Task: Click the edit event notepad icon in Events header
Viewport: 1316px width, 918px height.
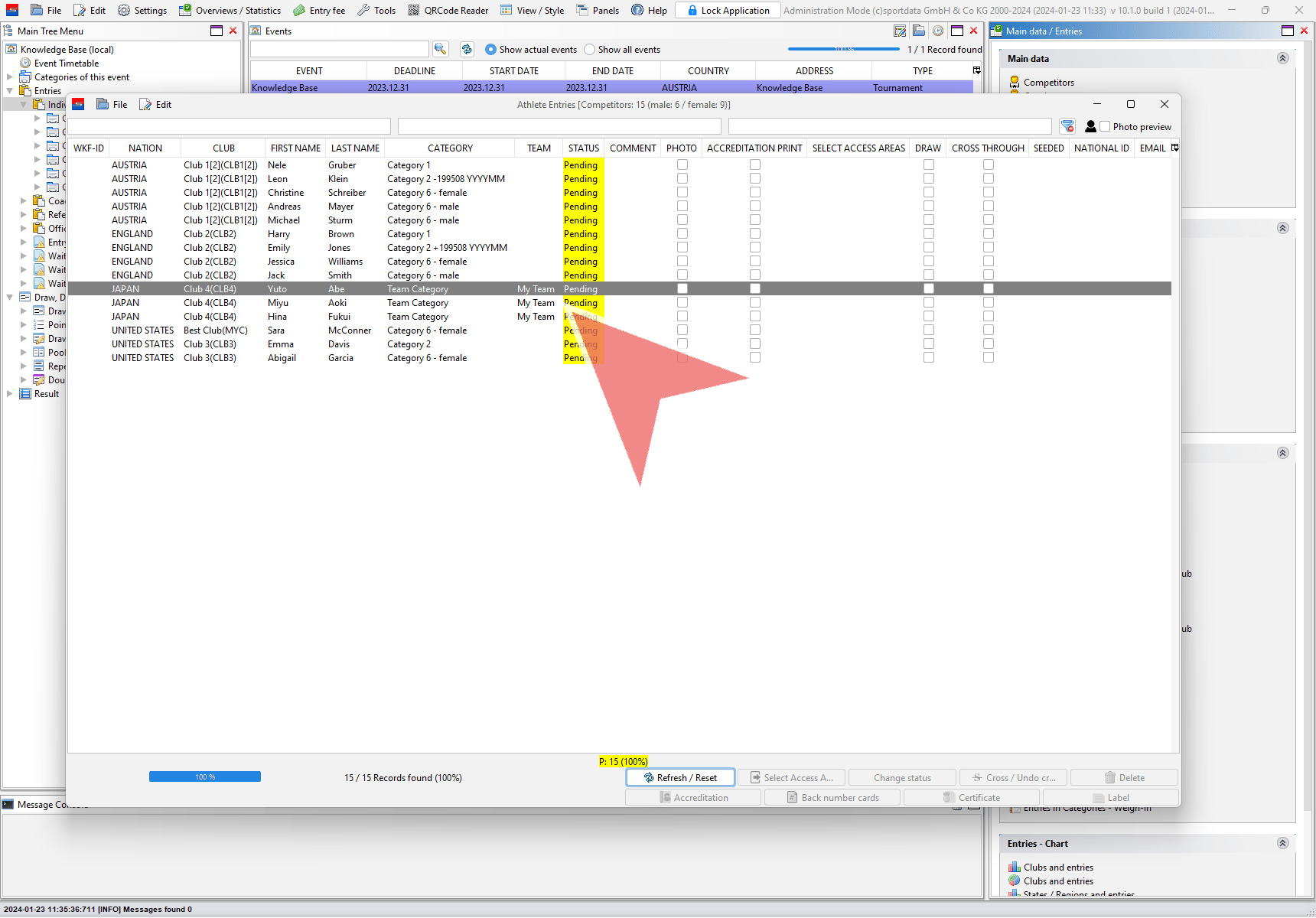Action: pos(900,31)
